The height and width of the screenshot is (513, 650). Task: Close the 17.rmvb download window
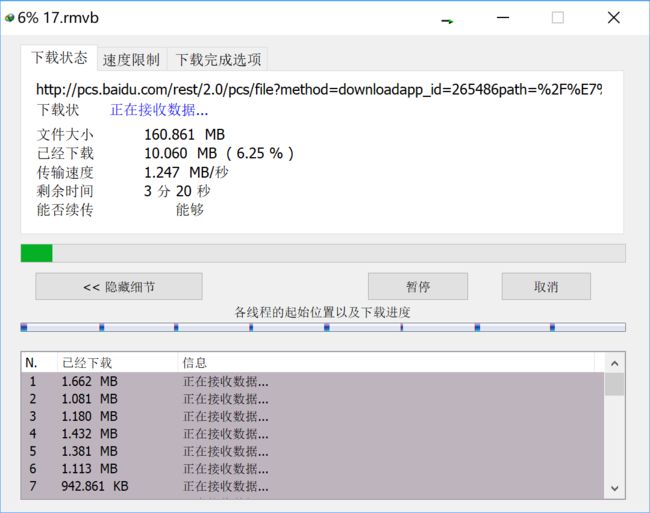[614, 18]
